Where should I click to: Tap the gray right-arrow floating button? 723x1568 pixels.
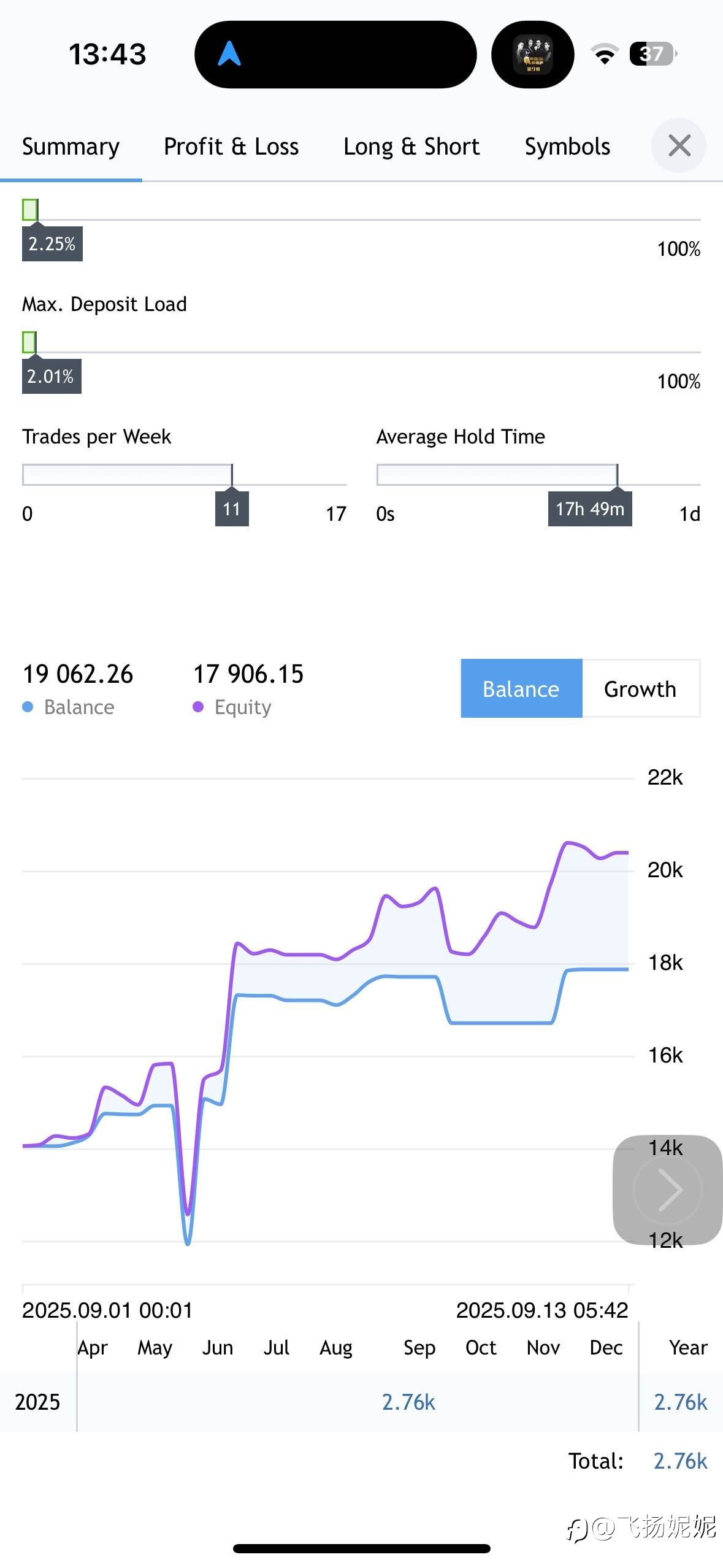(x=668, y=1189)
